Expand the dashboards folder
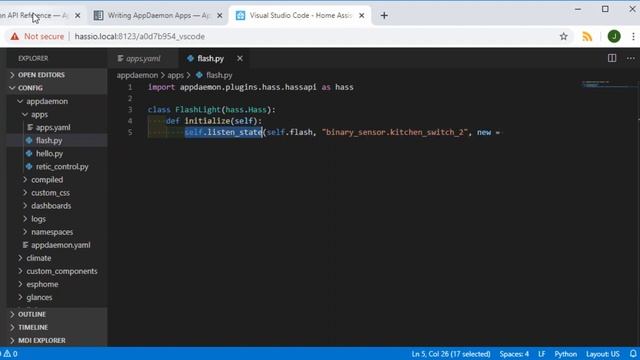The height and width of the screenshot is (360, 640). click(57, 206)
